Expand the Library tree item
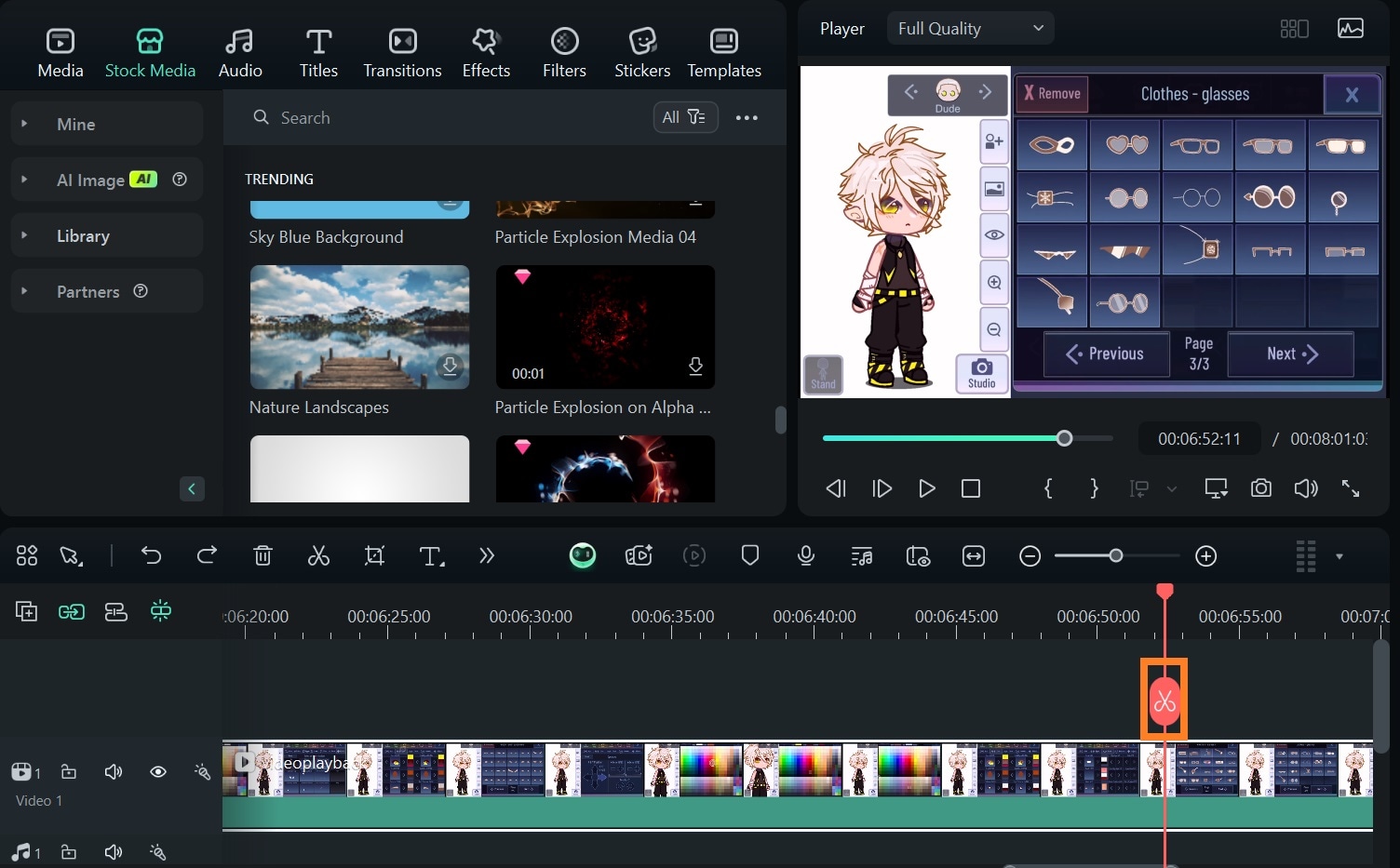The width and height of the screenshot is (1400, 868). tap(24, 235)
